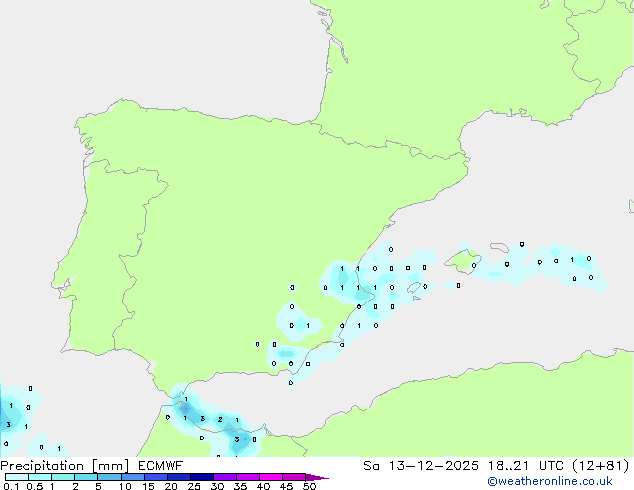Screen dimensions: 634x490
Task: Click the "30" legend scale label
Action: [x=218, y=486]
